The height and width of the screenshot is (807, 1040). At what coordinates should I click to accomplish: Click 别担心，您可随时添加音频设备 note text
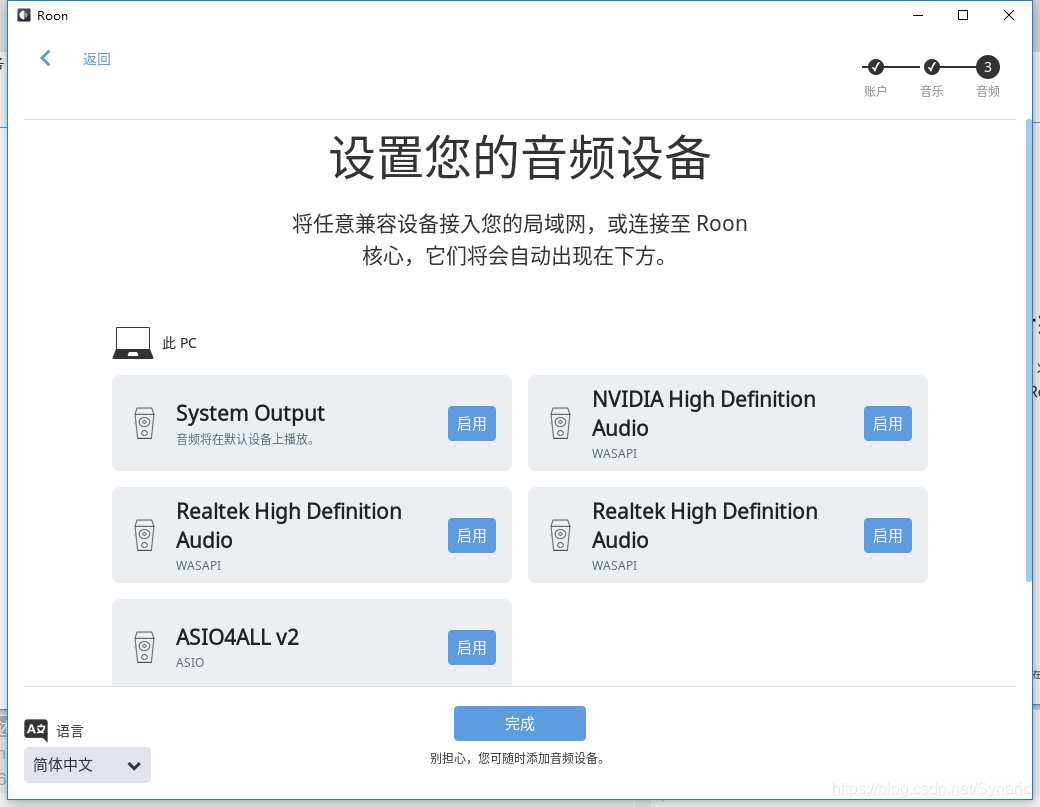(517, 758)
